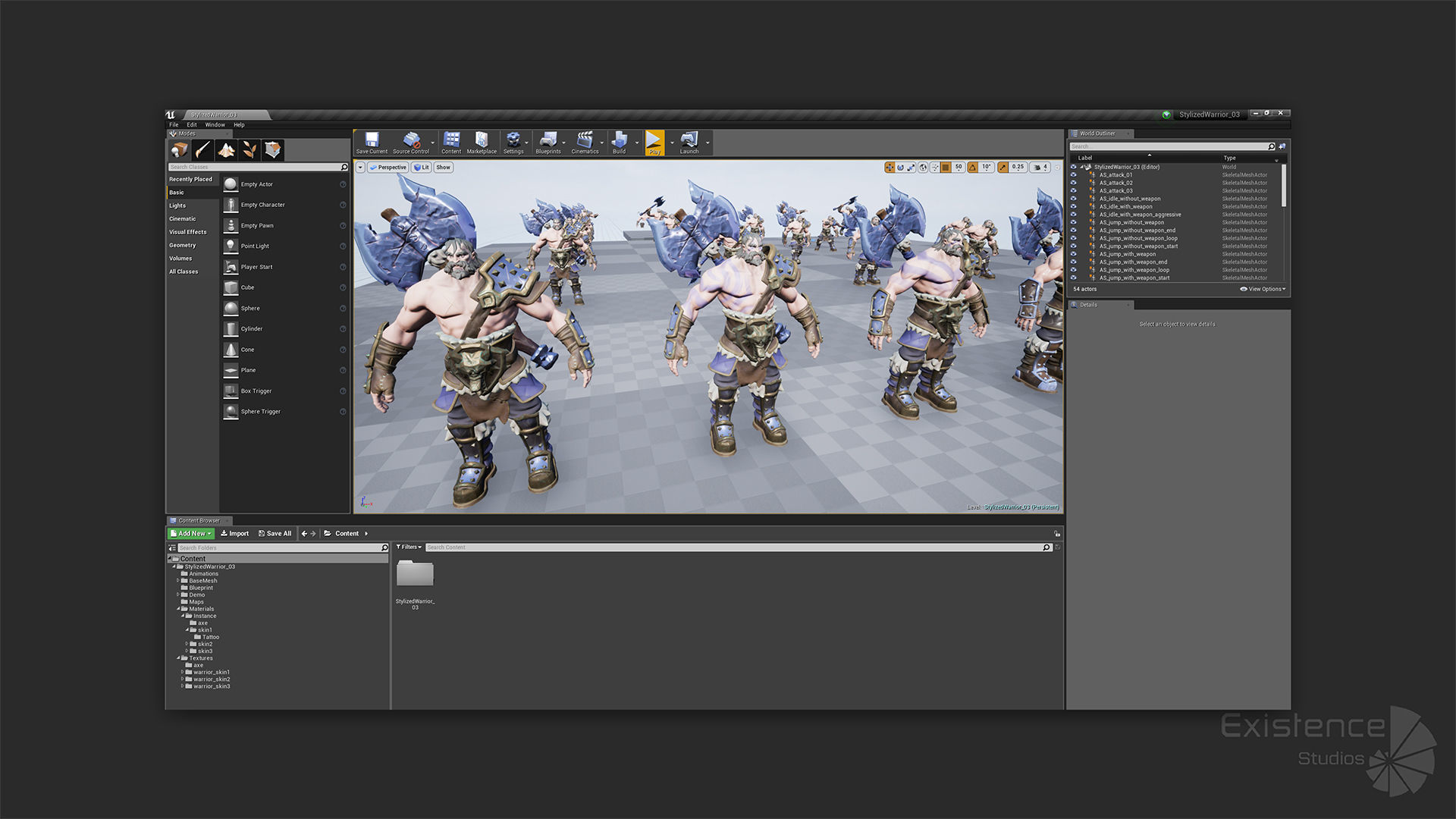This screenshot has height=819, width=1456.
Task: Click the Add New button
Action: tap(191, 534)
